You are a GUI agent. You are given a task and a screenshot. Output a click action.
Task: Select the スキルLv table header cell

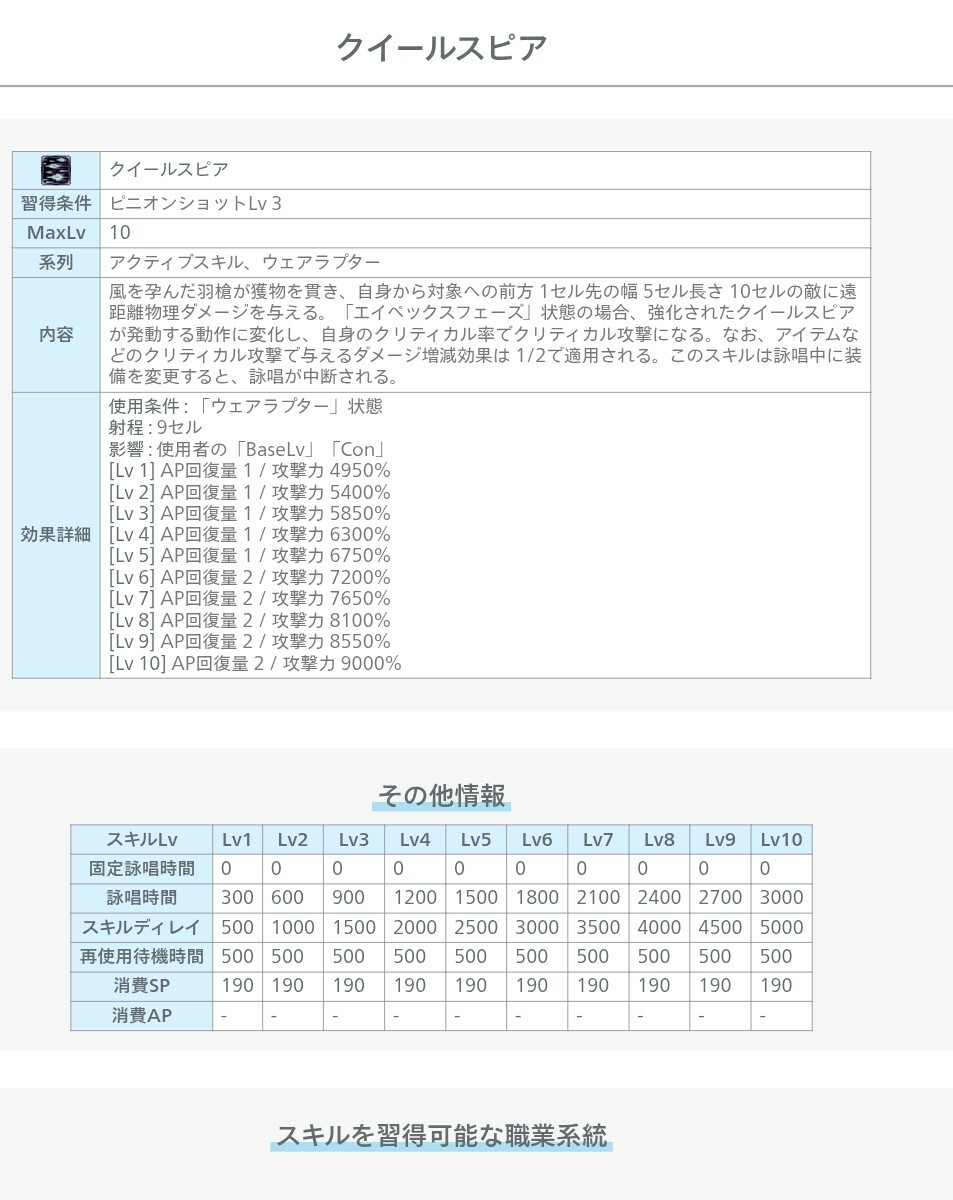(141, 840)
